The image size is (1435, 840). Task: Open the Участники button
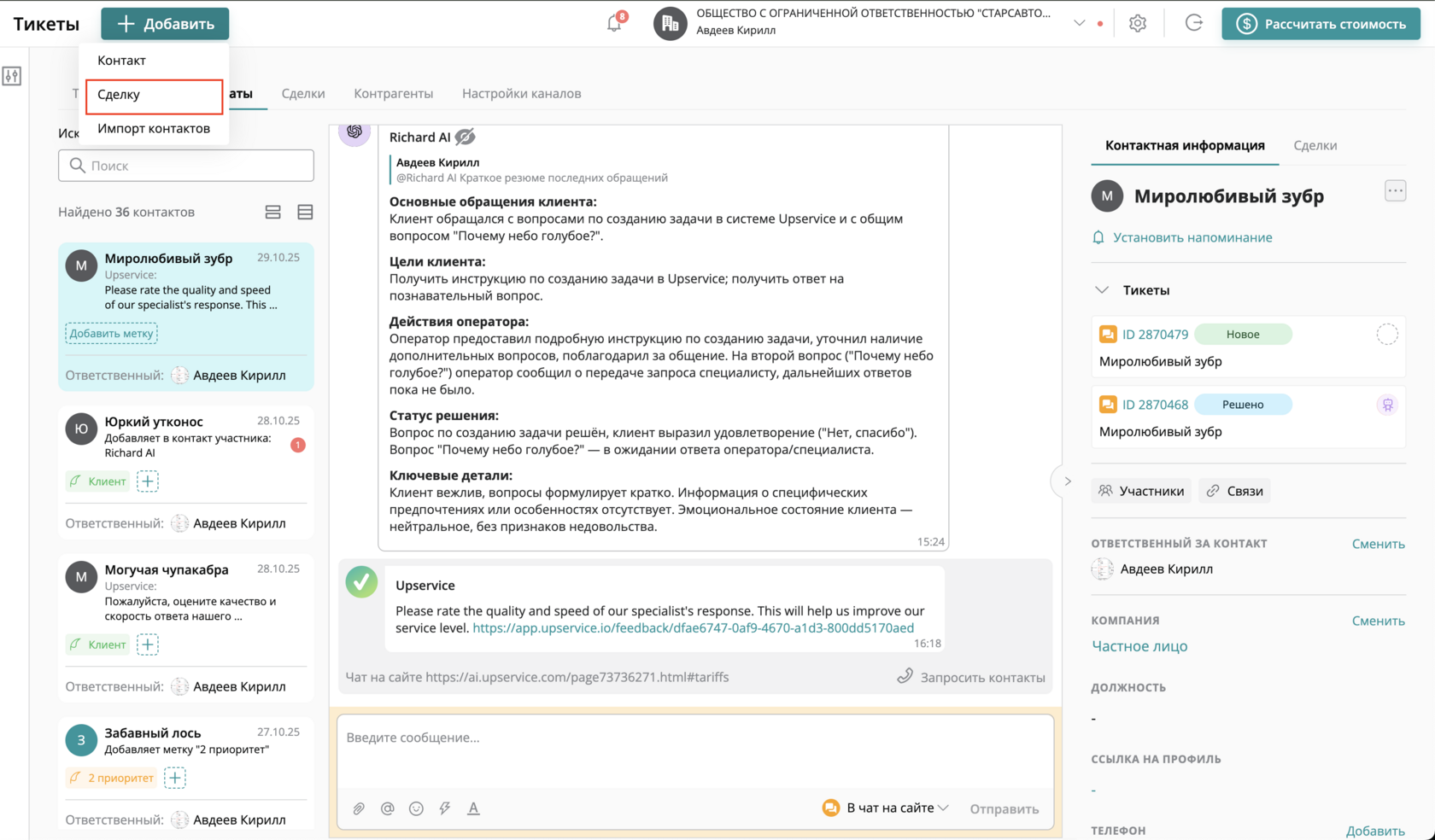click(x=1141, y=491)
